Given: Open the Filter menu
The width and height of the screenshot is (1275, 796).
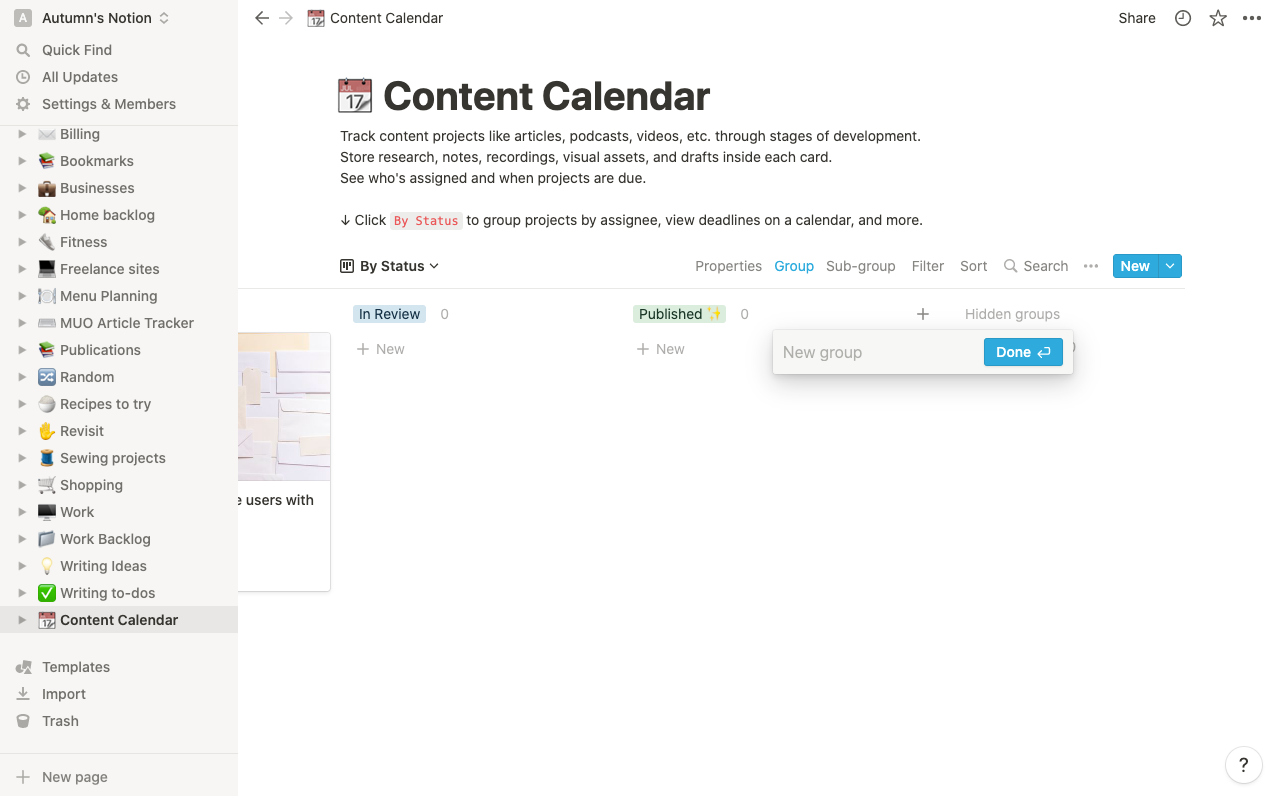Looking at the screenshot, I should [x=928, y=266].
